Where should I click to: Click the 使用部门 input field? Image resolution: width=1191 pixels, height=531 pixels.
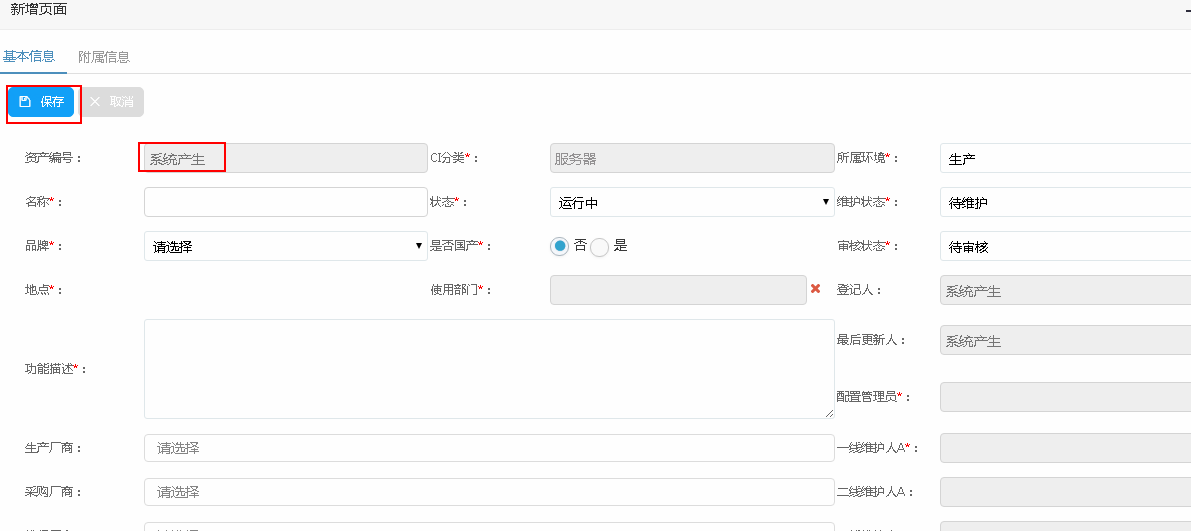pos(677,290)
